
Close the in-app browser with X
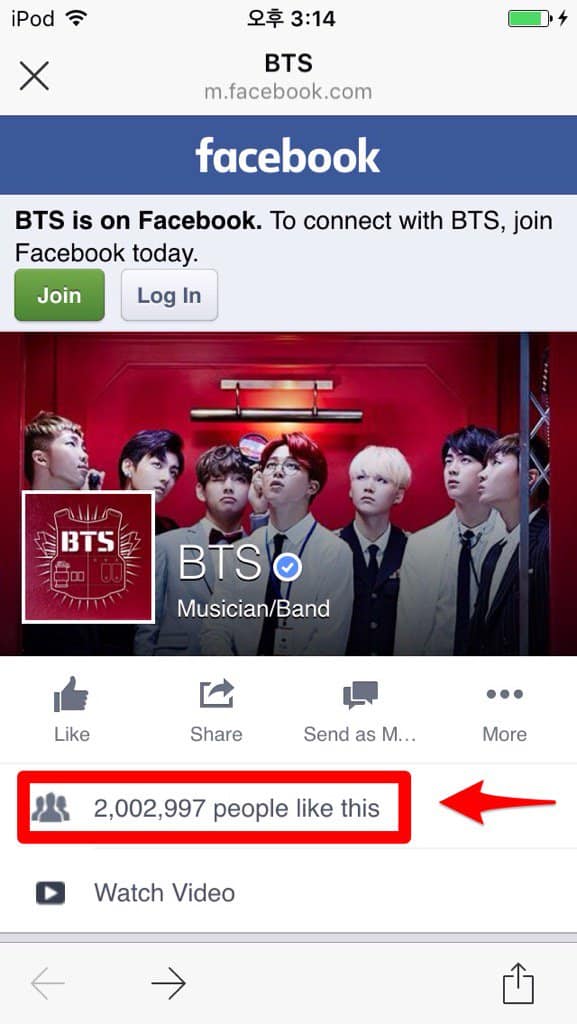click(34, 76)
